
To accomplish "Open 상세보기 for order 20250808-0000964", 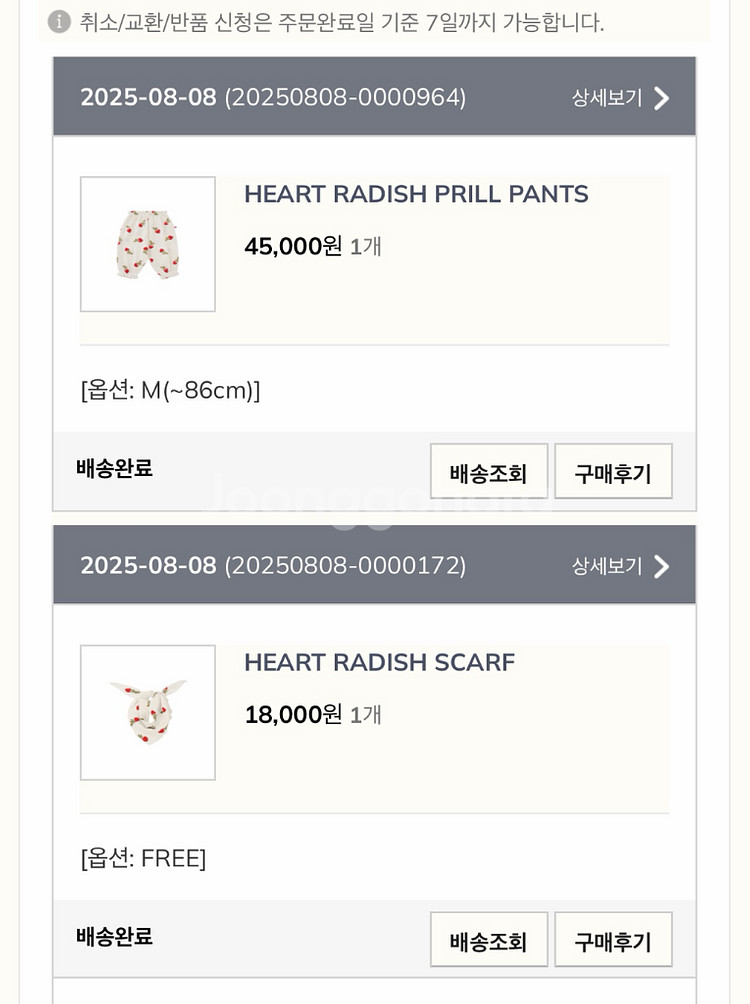I will 607,98.
